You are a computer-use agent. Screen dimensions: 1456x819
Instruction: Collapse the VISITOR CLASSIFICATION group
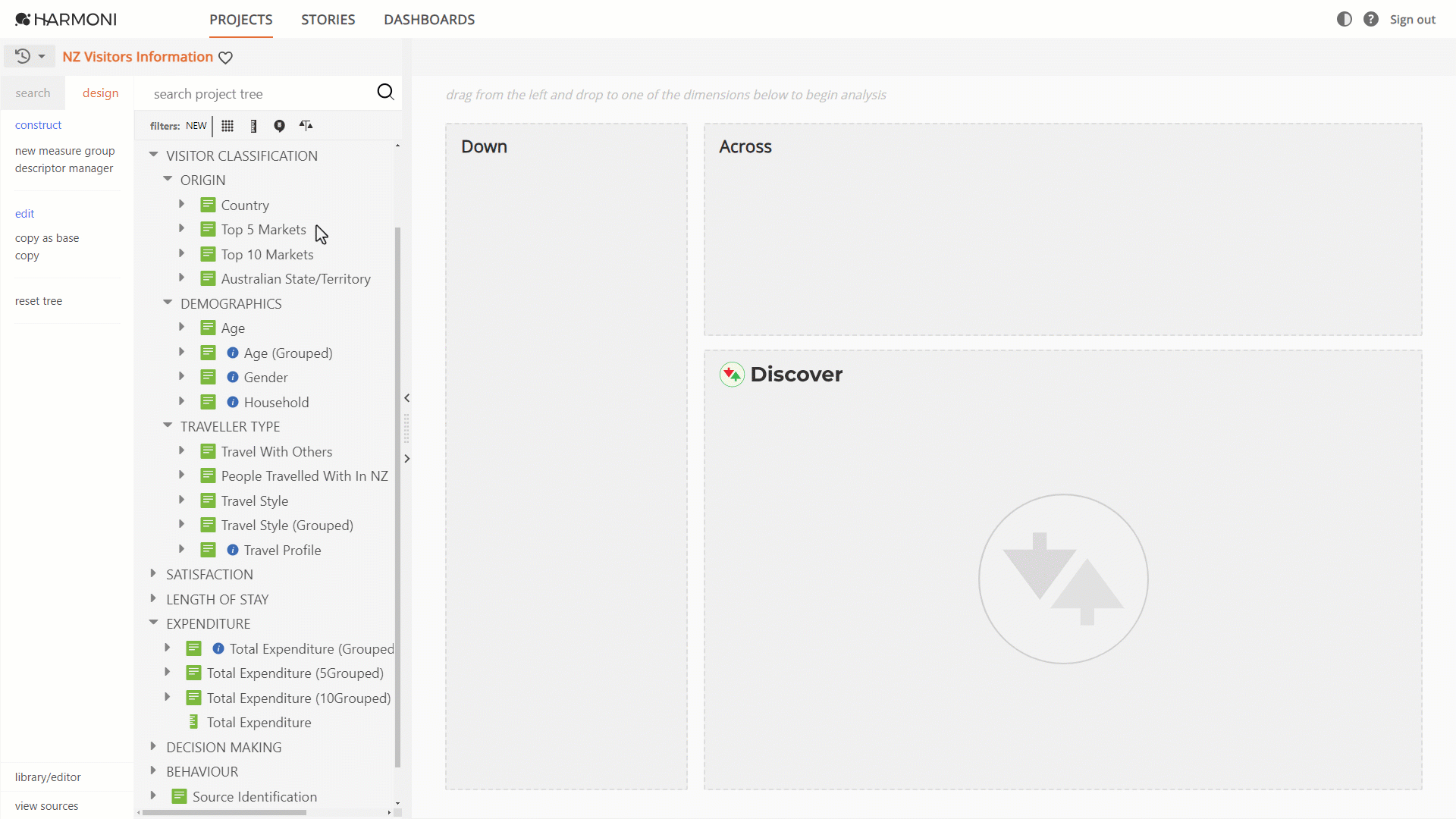coord(153,155)
